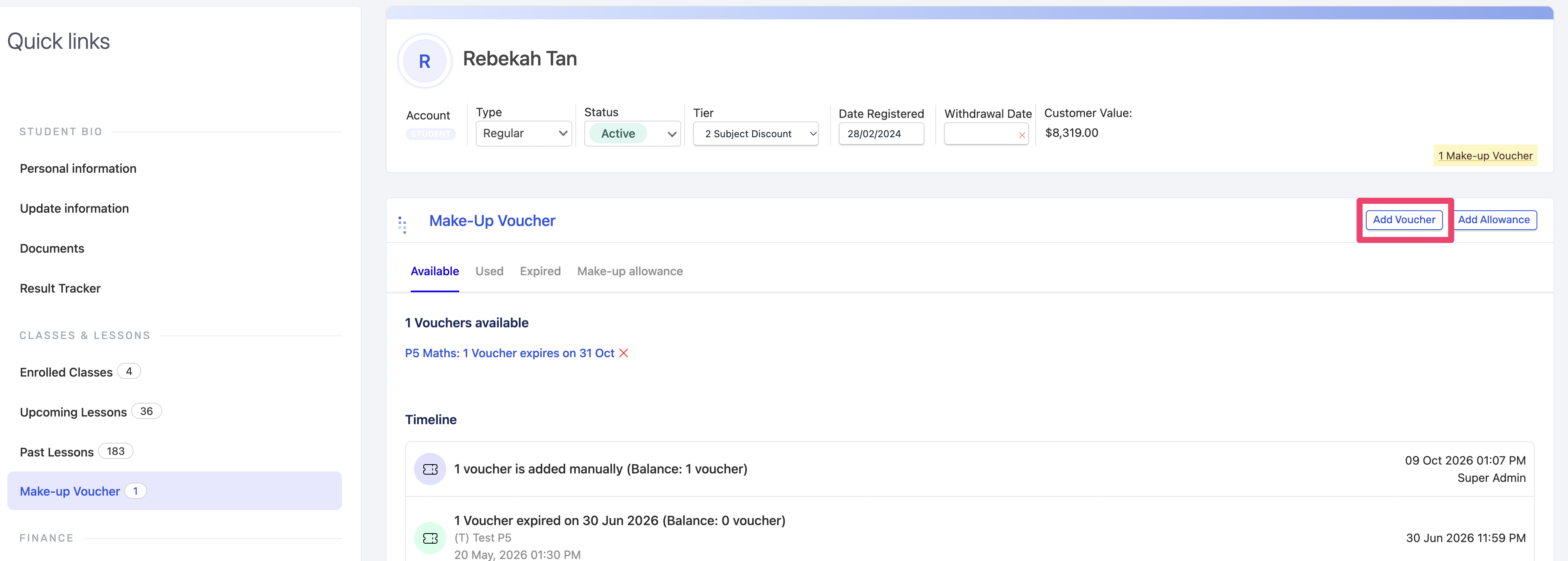Click '1 Voucher expired on 30 Jun 2026' entry

(620, 521)
